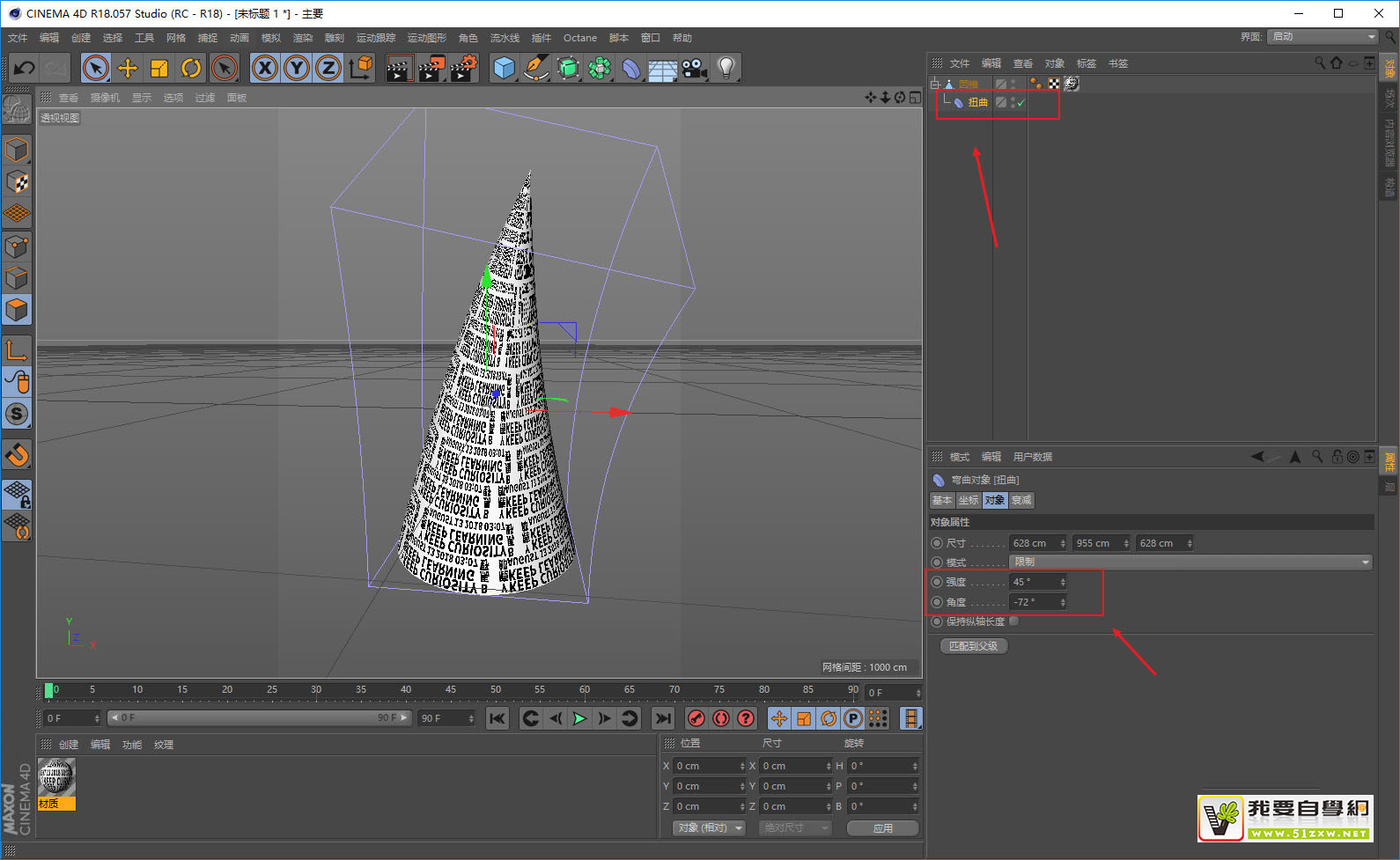Toggle the Z axis lock
This screenshot has height=860, width=1400.
(x=328, y=68)
